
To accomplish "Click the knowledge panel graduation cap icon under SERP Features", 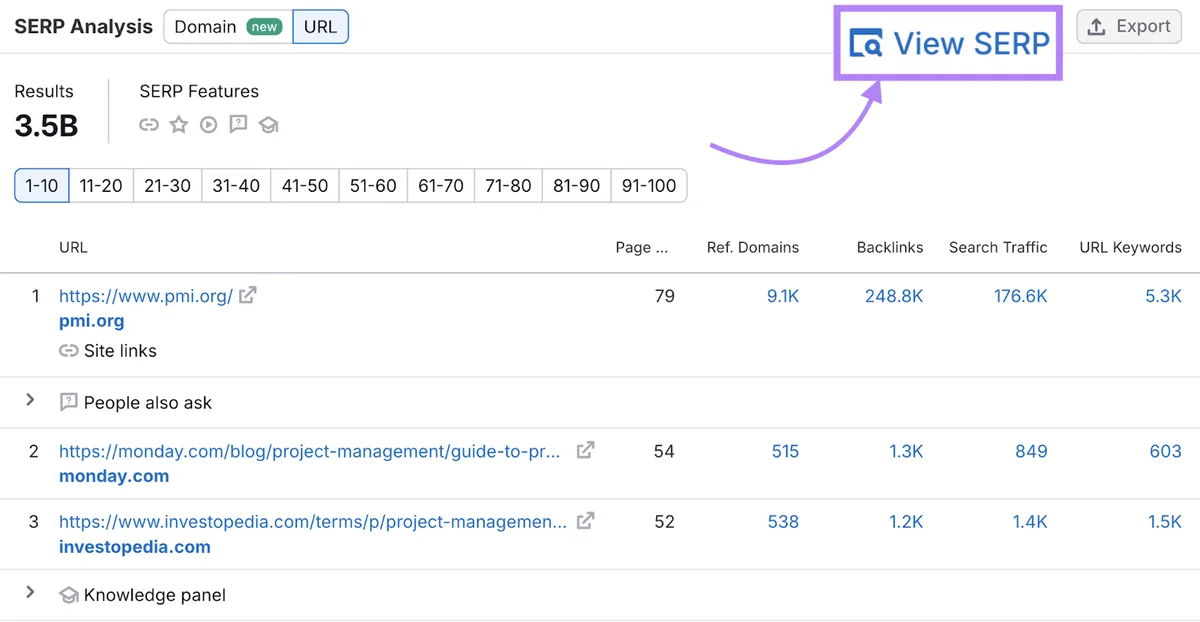I will pyautogui.click(x=268, y=125).
